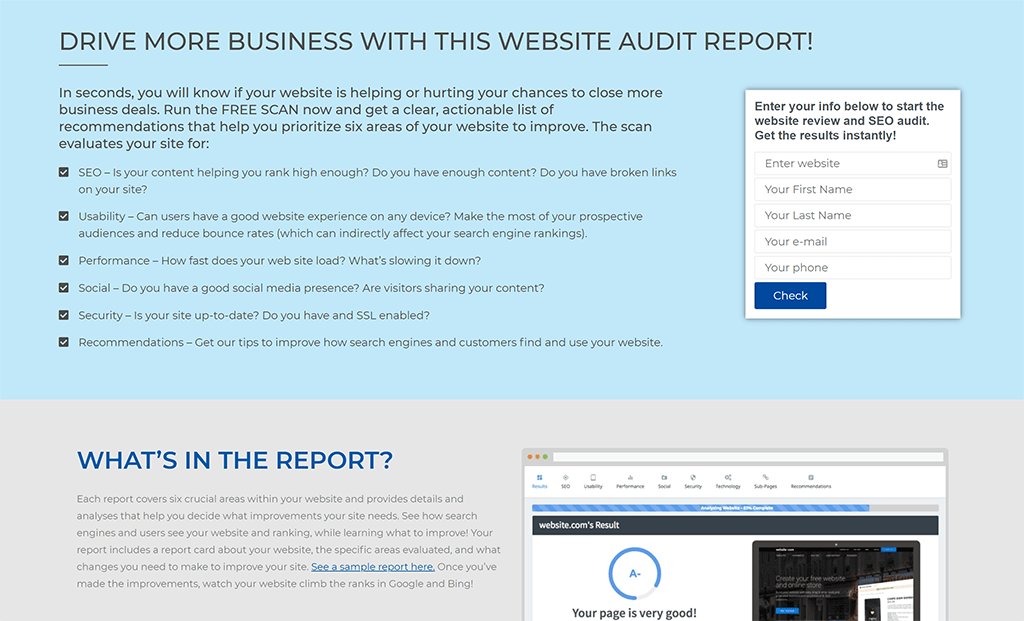This screenshot has height=621, width=1024.
Task: Click the Your First Name field
Action: point(852,190)
